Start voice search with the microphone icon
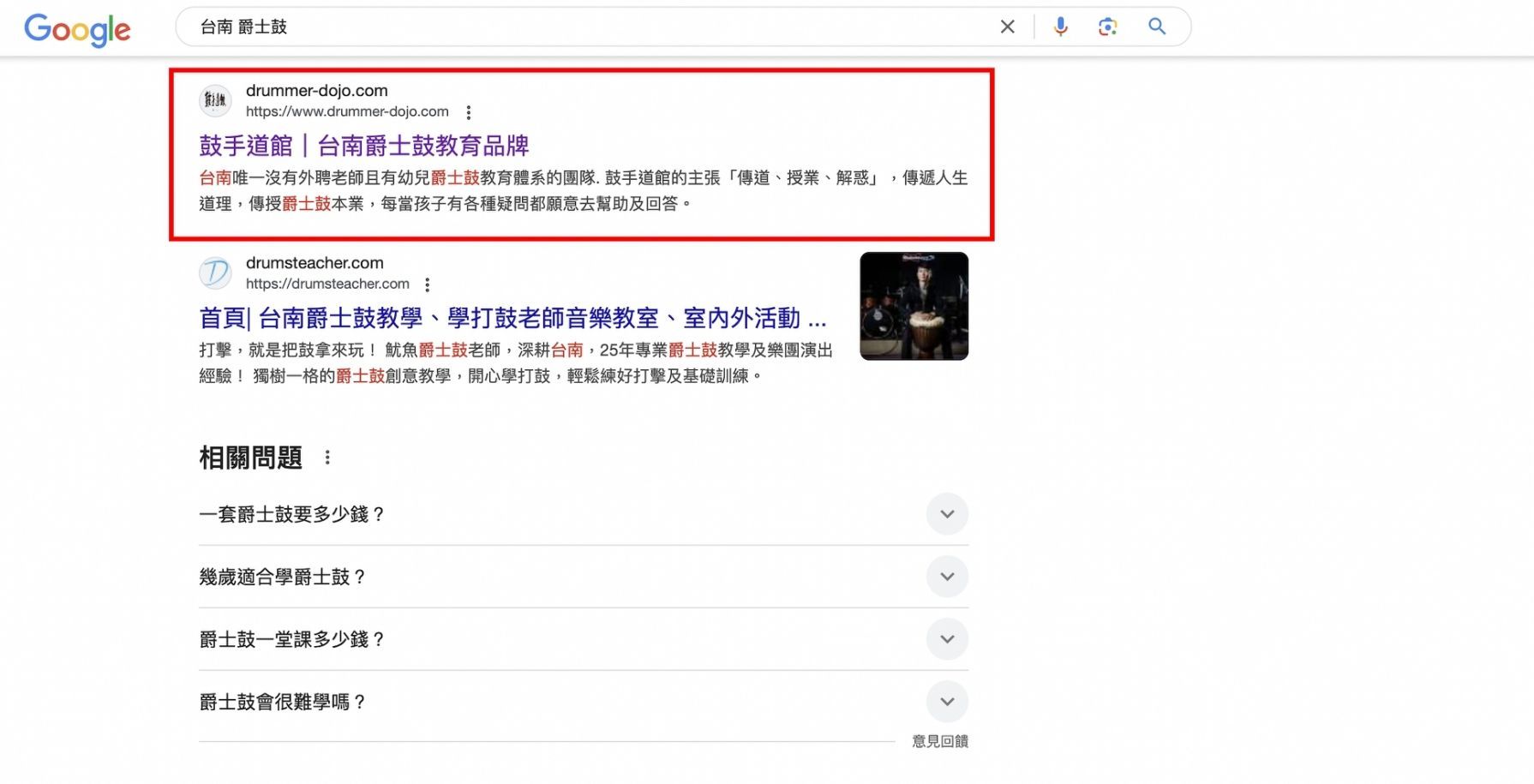 (1061, 27)
